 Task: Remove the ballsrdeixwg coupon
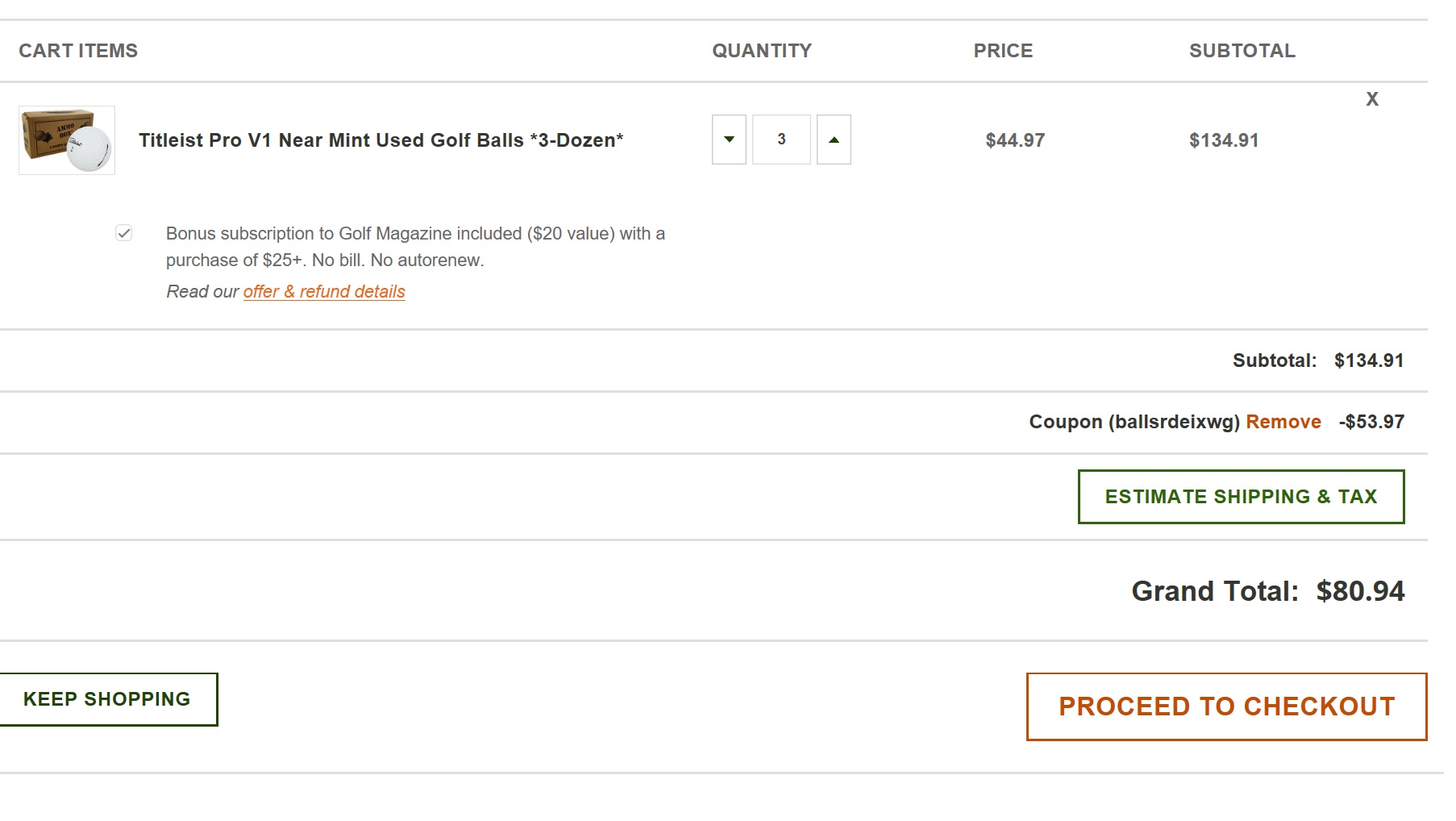(1283, 422)
